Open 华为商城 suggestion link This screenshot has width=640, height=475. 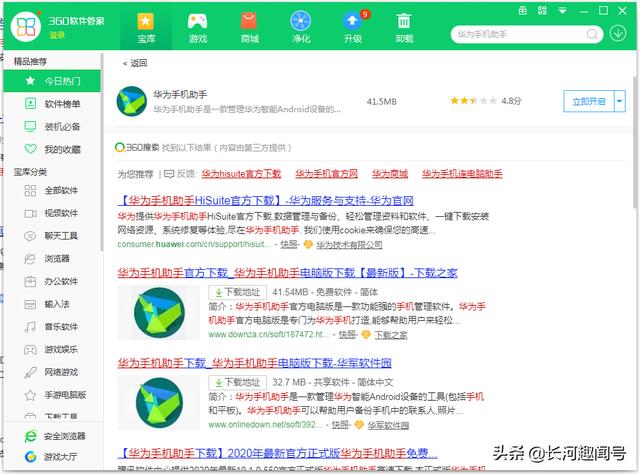pos(390,174)
